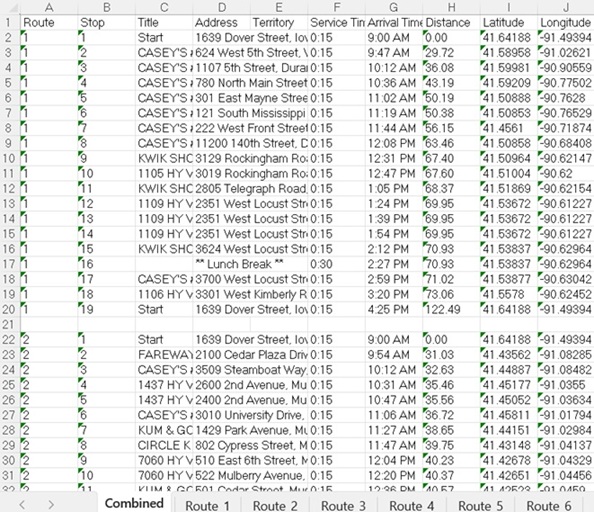
Task: Select the Combined sheet tab
Action: click(134, 503)
